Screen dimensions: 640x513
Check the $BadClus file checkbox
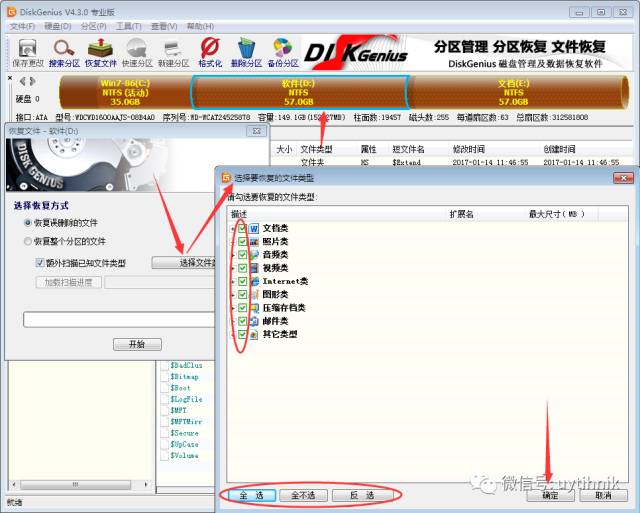[164, 366]
